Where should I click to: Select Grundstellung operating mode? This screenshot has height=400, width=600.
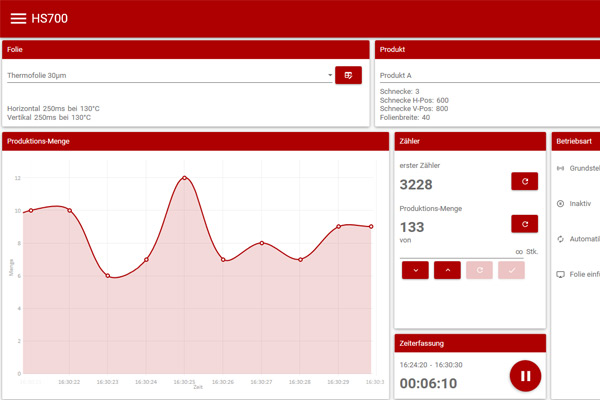(x=578, y=168)
